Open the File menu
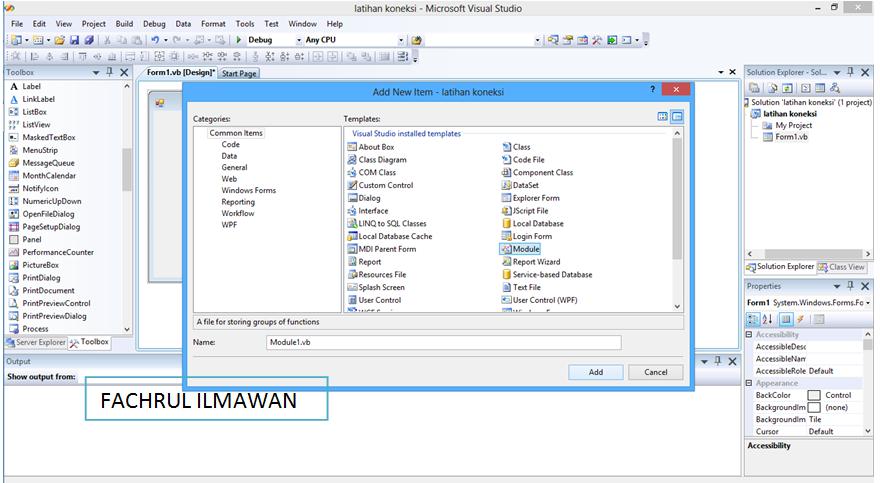Image resolution: width=880 pixels, height=483 pixels. click(17, 24)
